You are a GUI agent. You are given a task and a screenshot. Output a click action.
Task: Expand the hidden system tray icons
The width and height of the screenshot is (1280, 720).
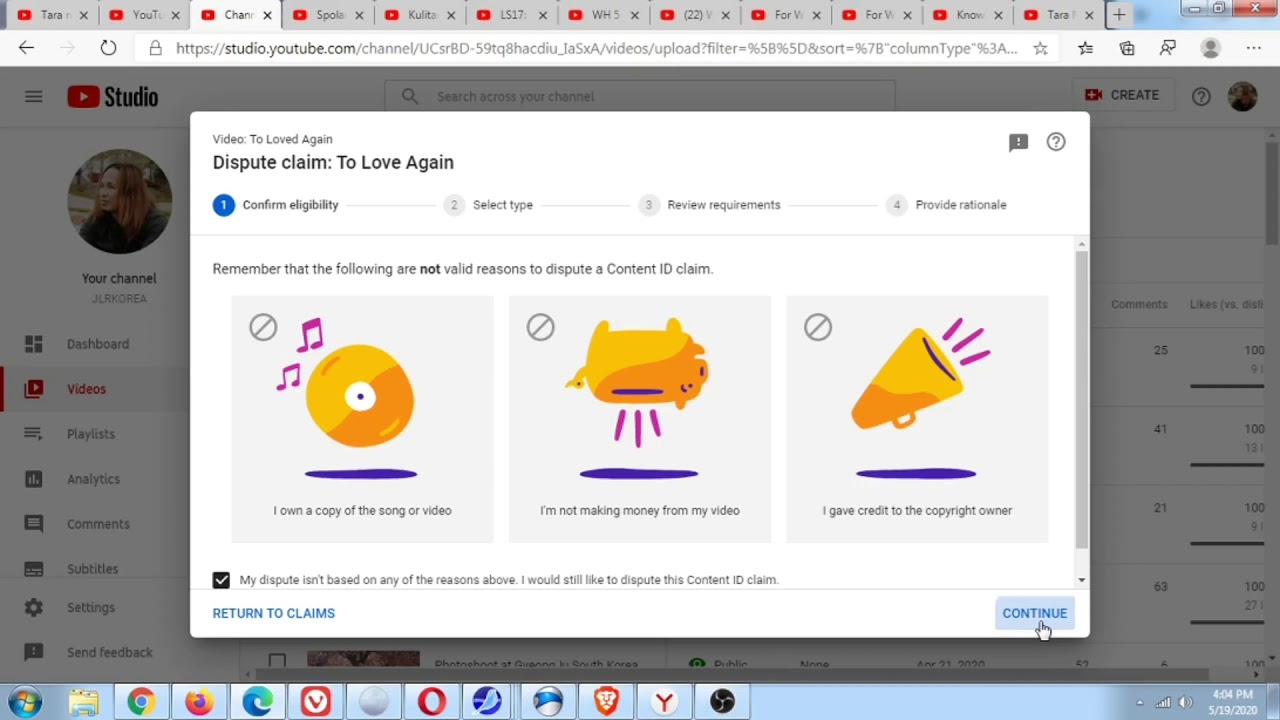(1139, 702)
